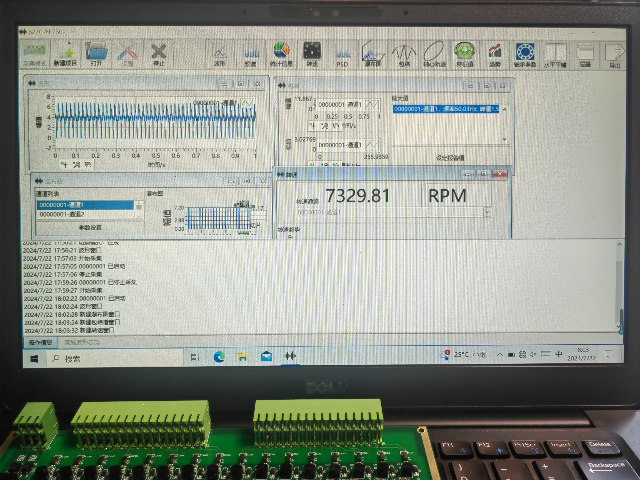This screenshot has height=480, width=640.
Task: Select the highlighted 50.03Hz peak entry
Action: coord(446,109)
